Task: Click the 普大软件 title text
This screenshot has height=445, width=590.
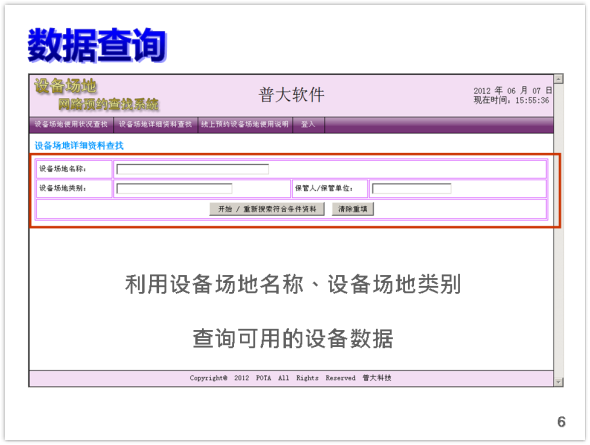Action: tap(291, 95)
